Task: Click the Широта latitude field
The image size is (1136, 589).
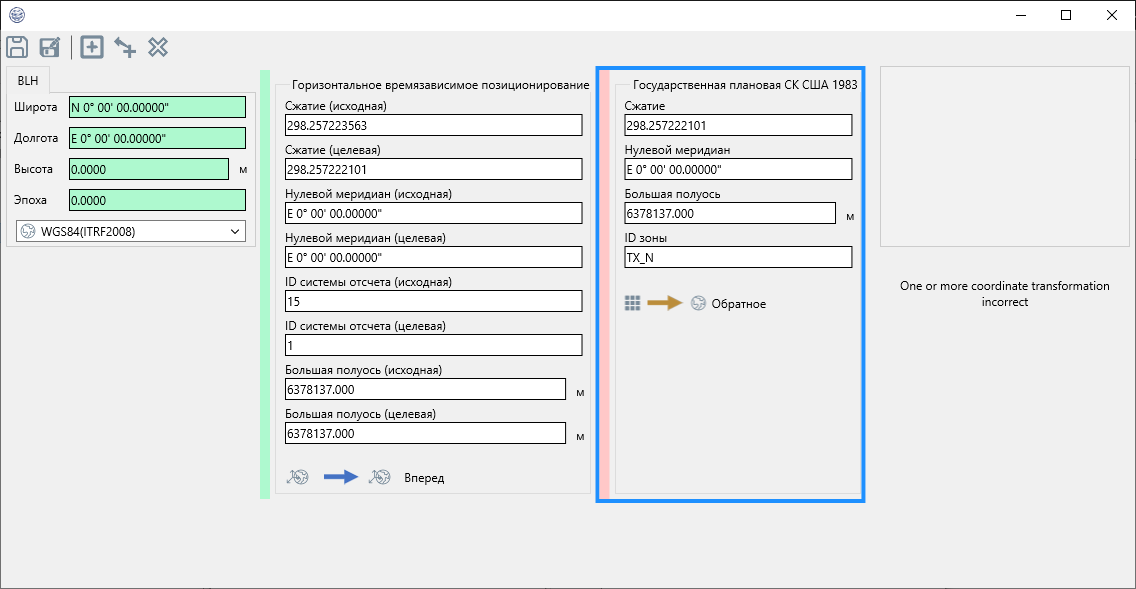Action: [157, 107]
